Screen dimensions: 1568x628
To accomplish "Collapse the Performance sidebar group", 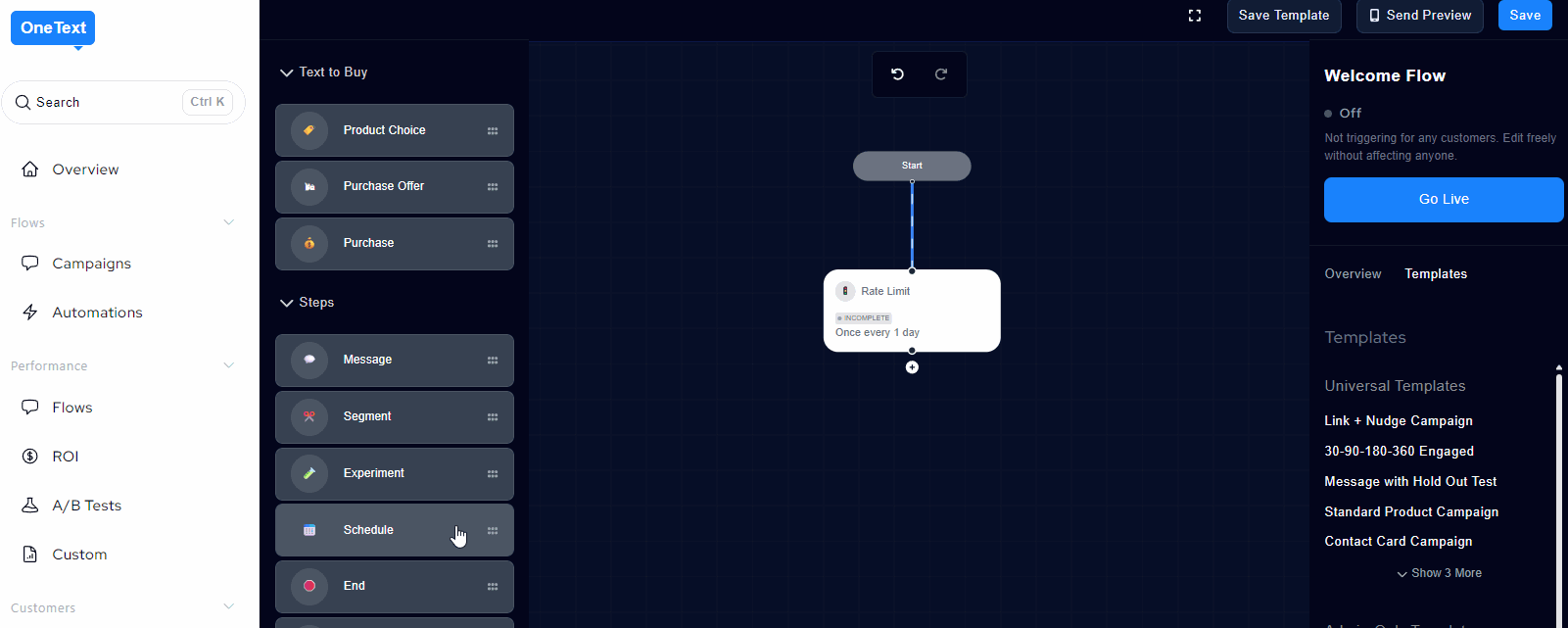I will coord(229,365).
